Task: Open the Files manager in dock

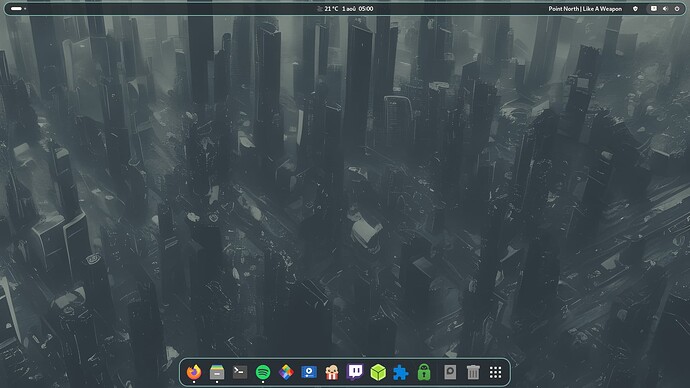Action: tap(217, 372)
